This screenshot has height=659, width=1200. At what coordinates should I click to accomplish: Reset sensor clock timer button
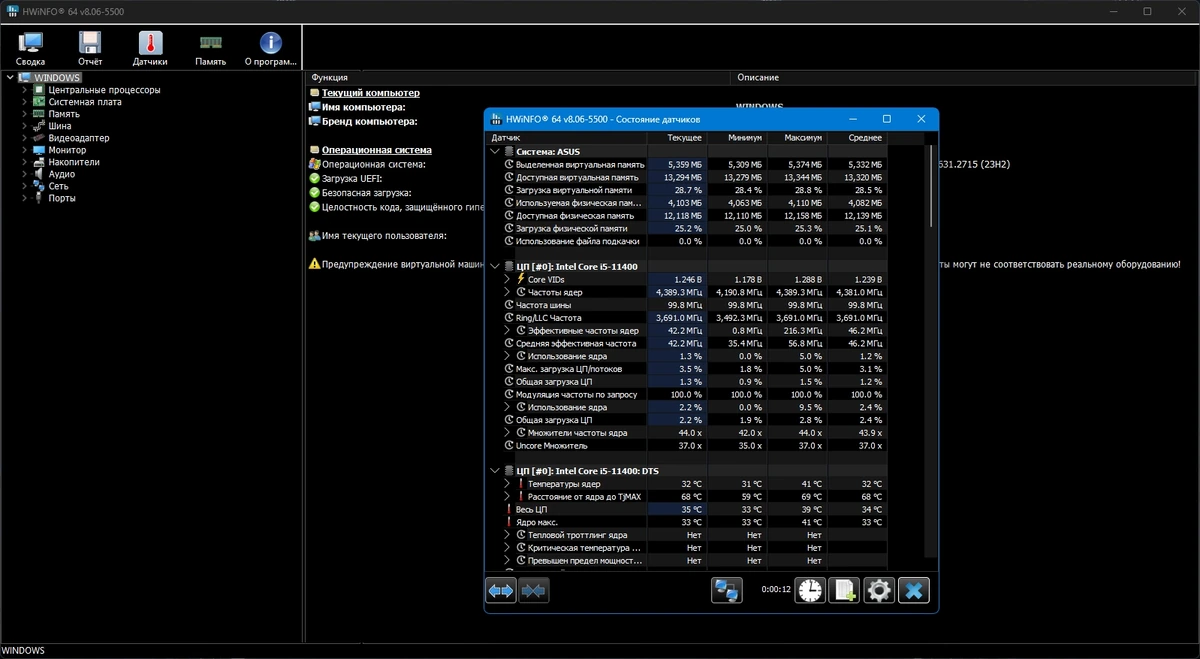coord(810,591)
